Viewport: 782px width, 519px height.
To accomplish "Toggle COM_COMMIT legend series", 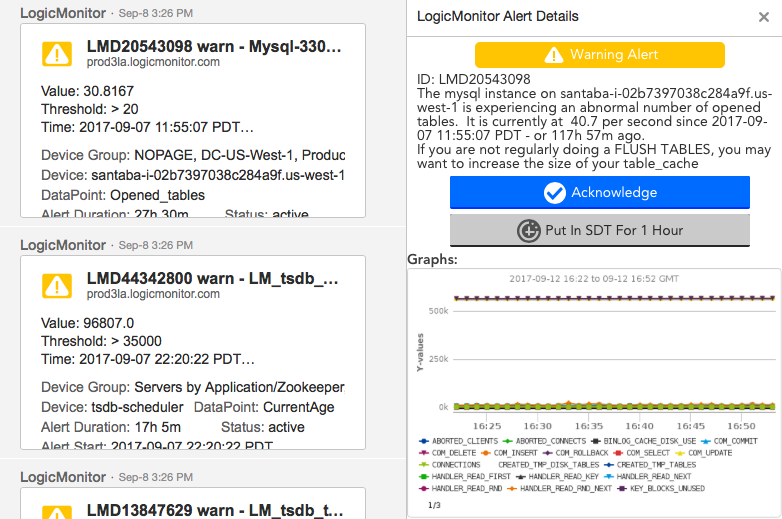I will 729,441.
